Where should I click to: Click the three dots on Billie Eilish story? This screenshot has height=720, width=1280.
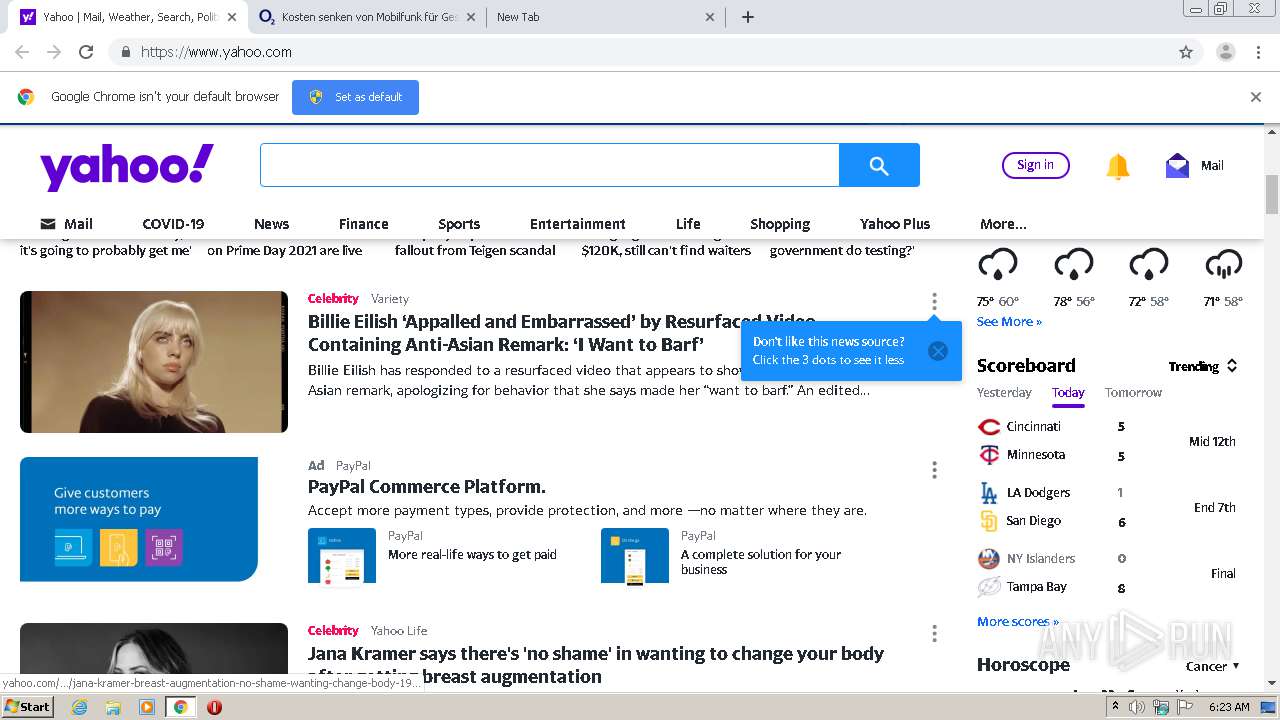[x=934, y=301]
